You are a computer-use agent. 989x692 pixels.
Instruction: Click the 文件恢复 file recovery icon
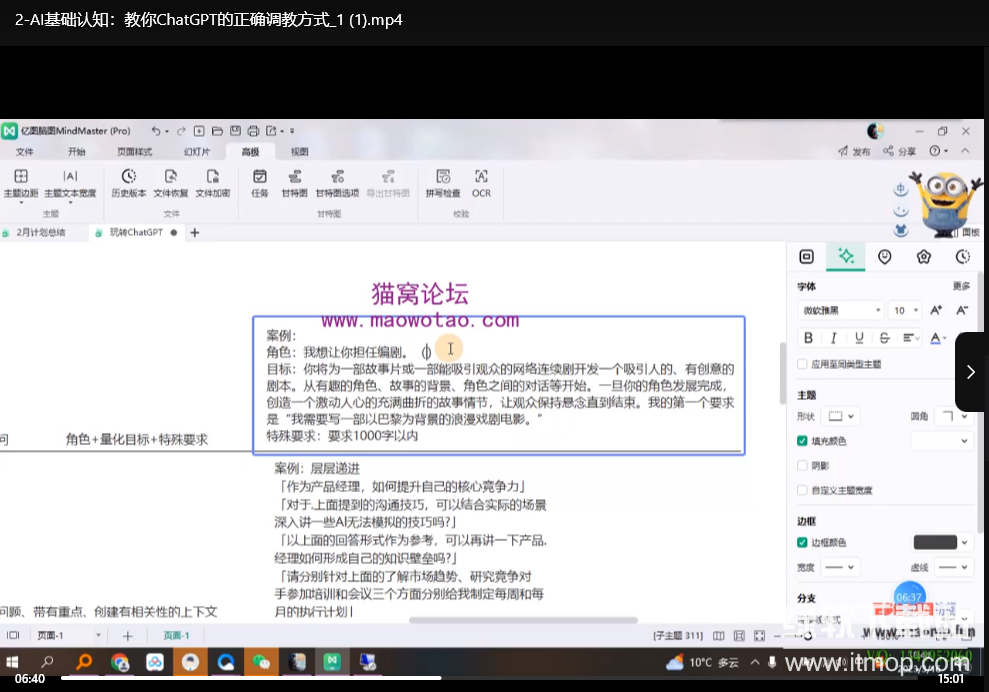coord(171,182)
